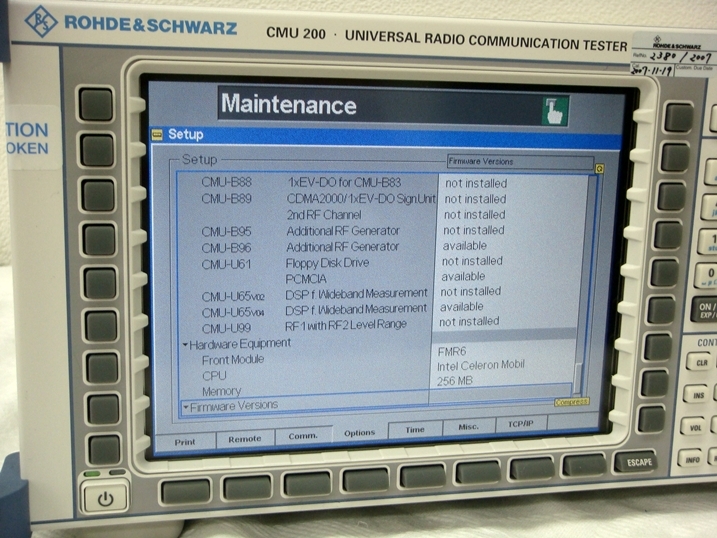This screenshot has width=717, height=538.
Task: Select the CPU entry
Action: click(x=214, y=376)
